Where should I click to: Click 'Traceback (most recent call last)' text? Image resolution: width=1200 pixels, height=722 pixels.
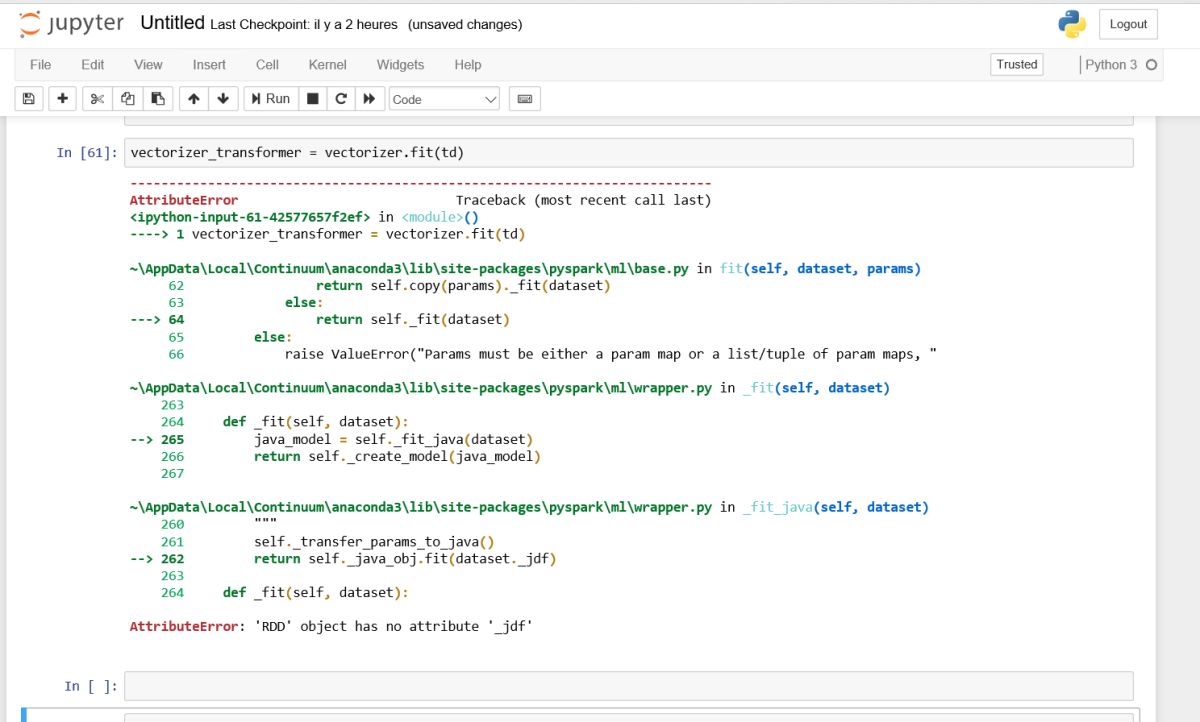[x=583, y=200]
